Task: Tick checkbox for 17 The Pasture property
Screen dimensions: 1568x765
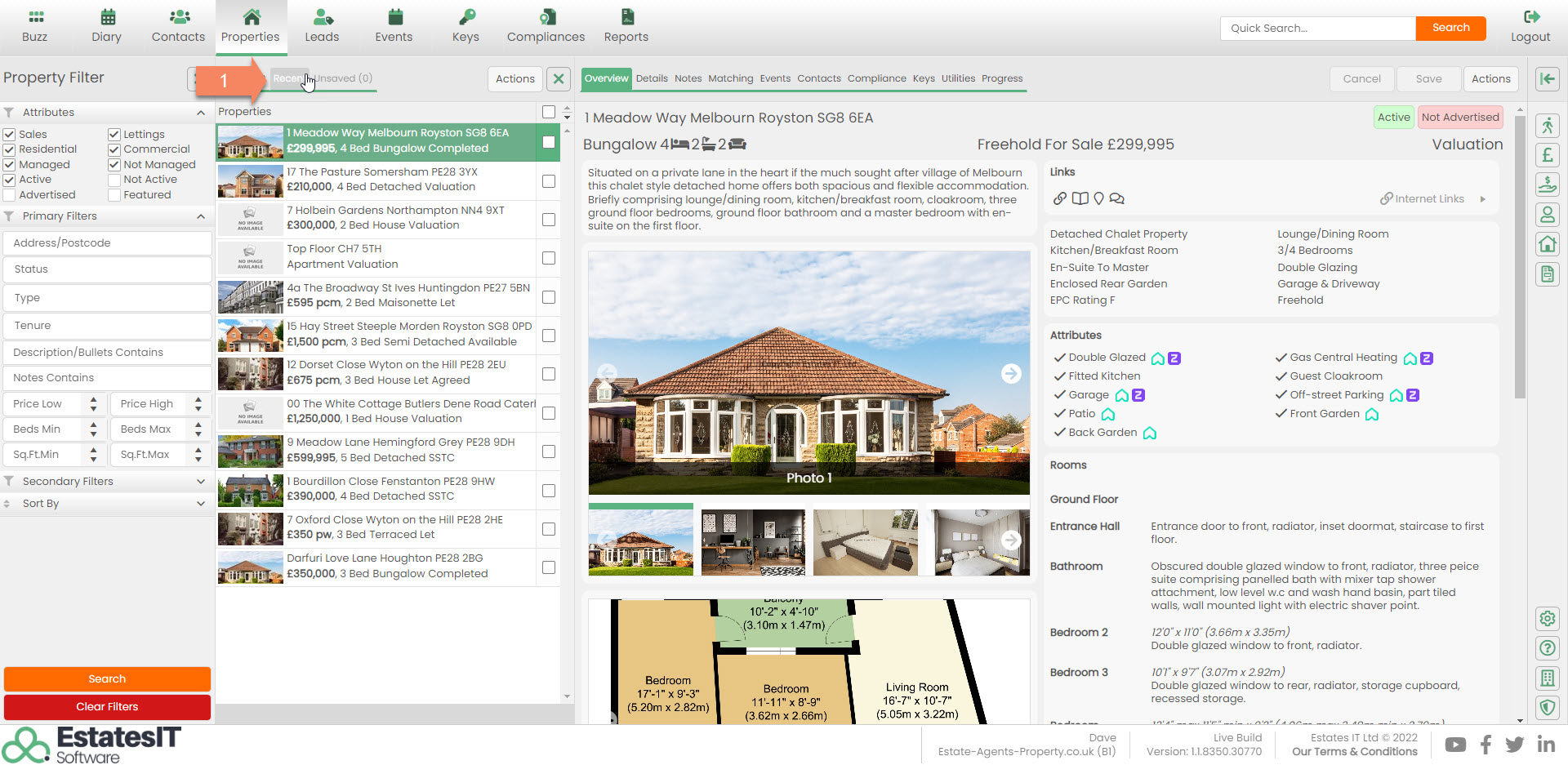Action: [549, 181]
